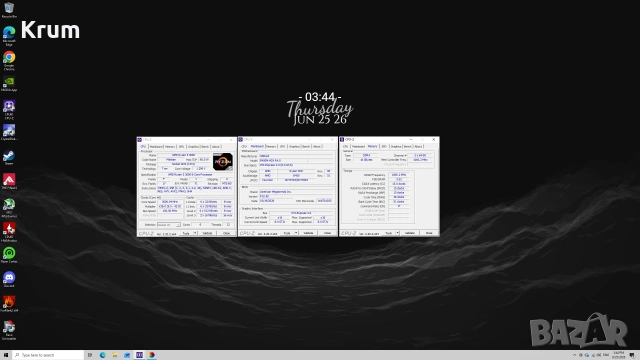
Task: Open SPD tab in CPU-Z CPU window
Action: pos(182,147)
